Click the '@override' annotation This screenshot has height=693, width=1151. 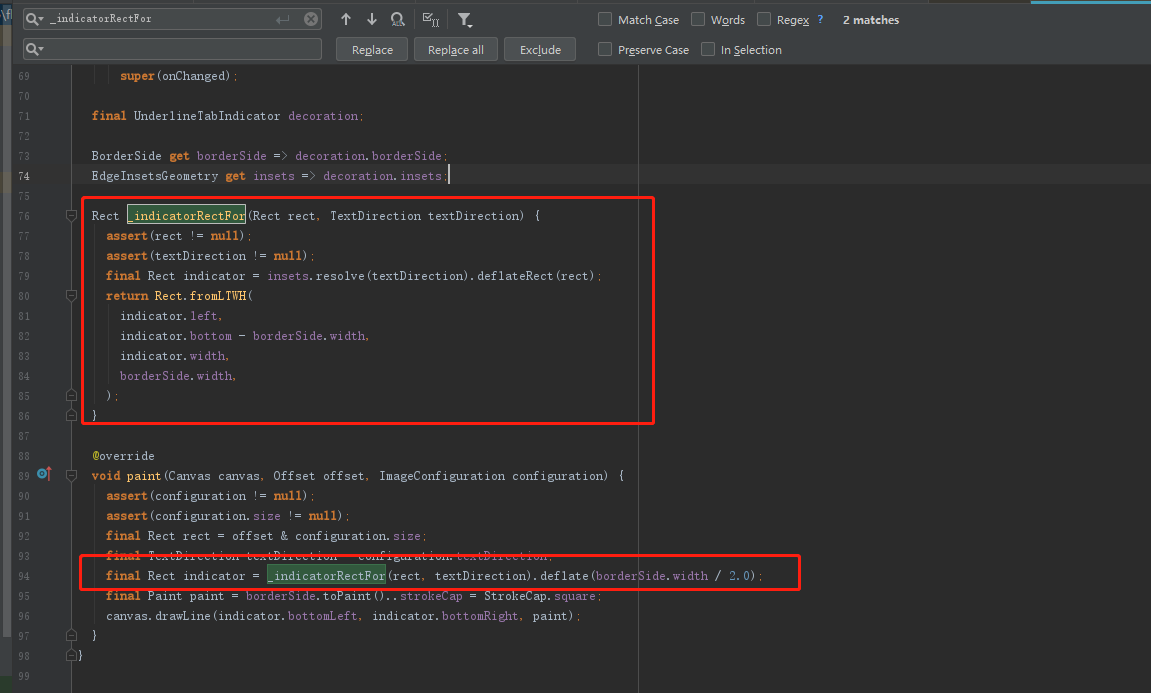123,456
